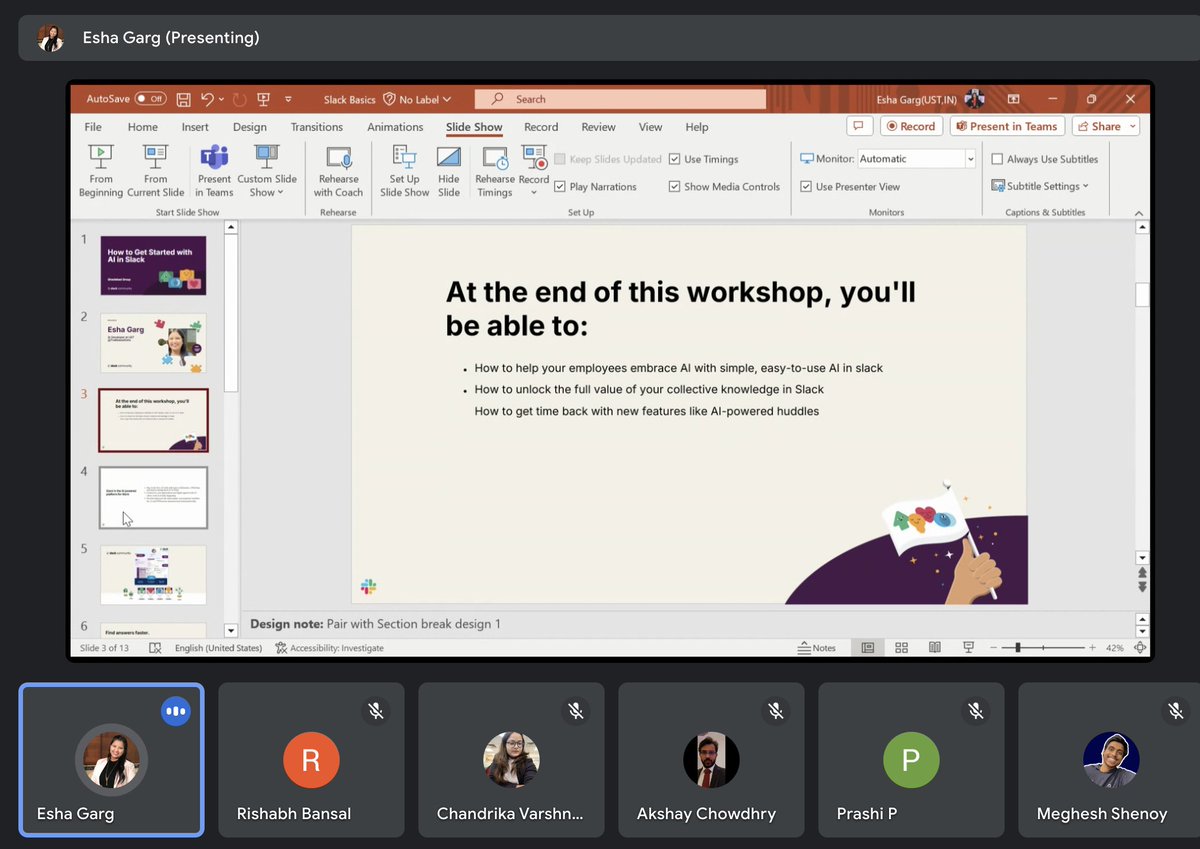
Task: Open Rehearse with Coach
Action: (x=338, y=171)
